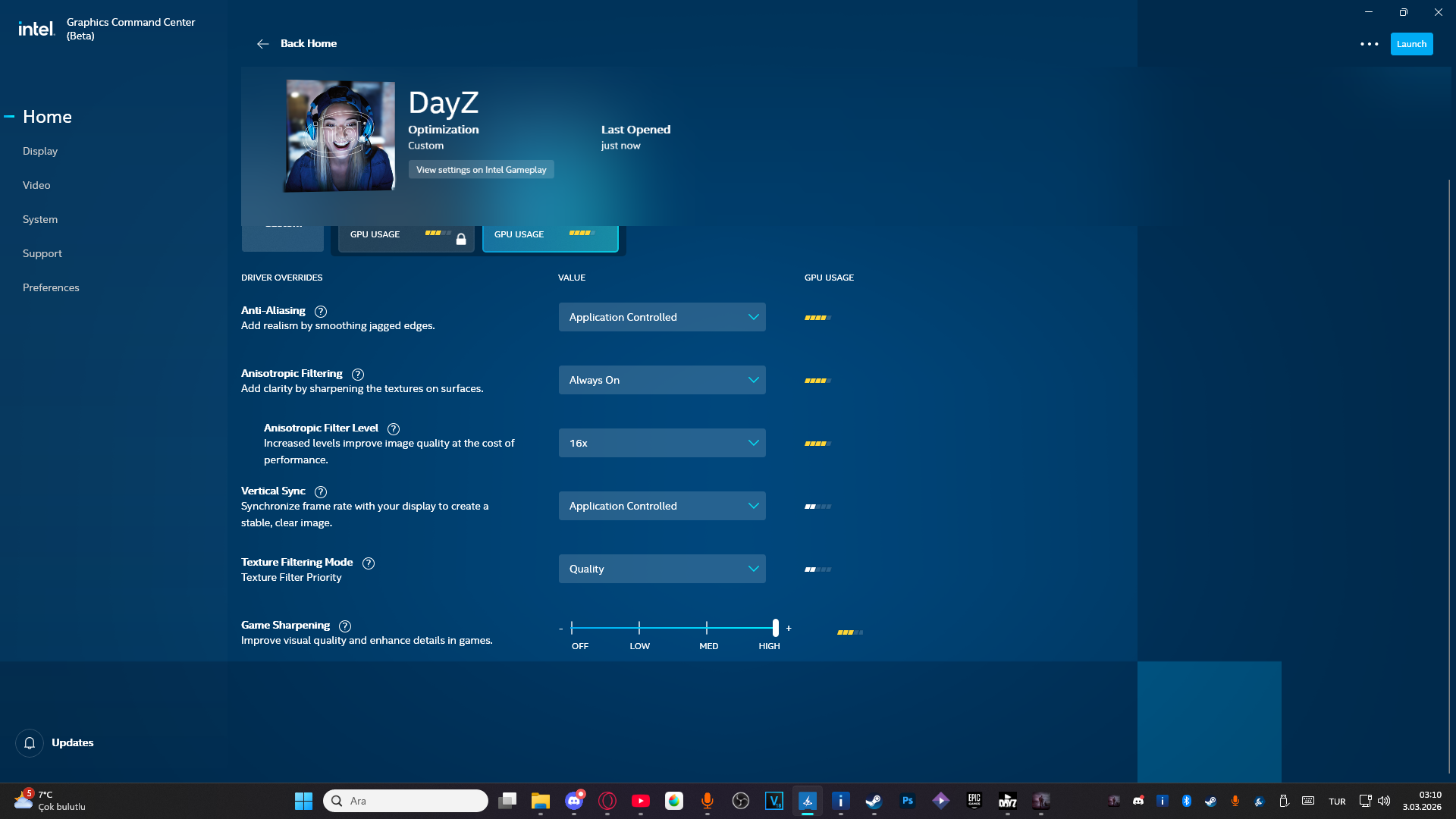The image size is (1456, 819).
Task: Open the Display section in sidebar
Action: (x=40, y=152)
